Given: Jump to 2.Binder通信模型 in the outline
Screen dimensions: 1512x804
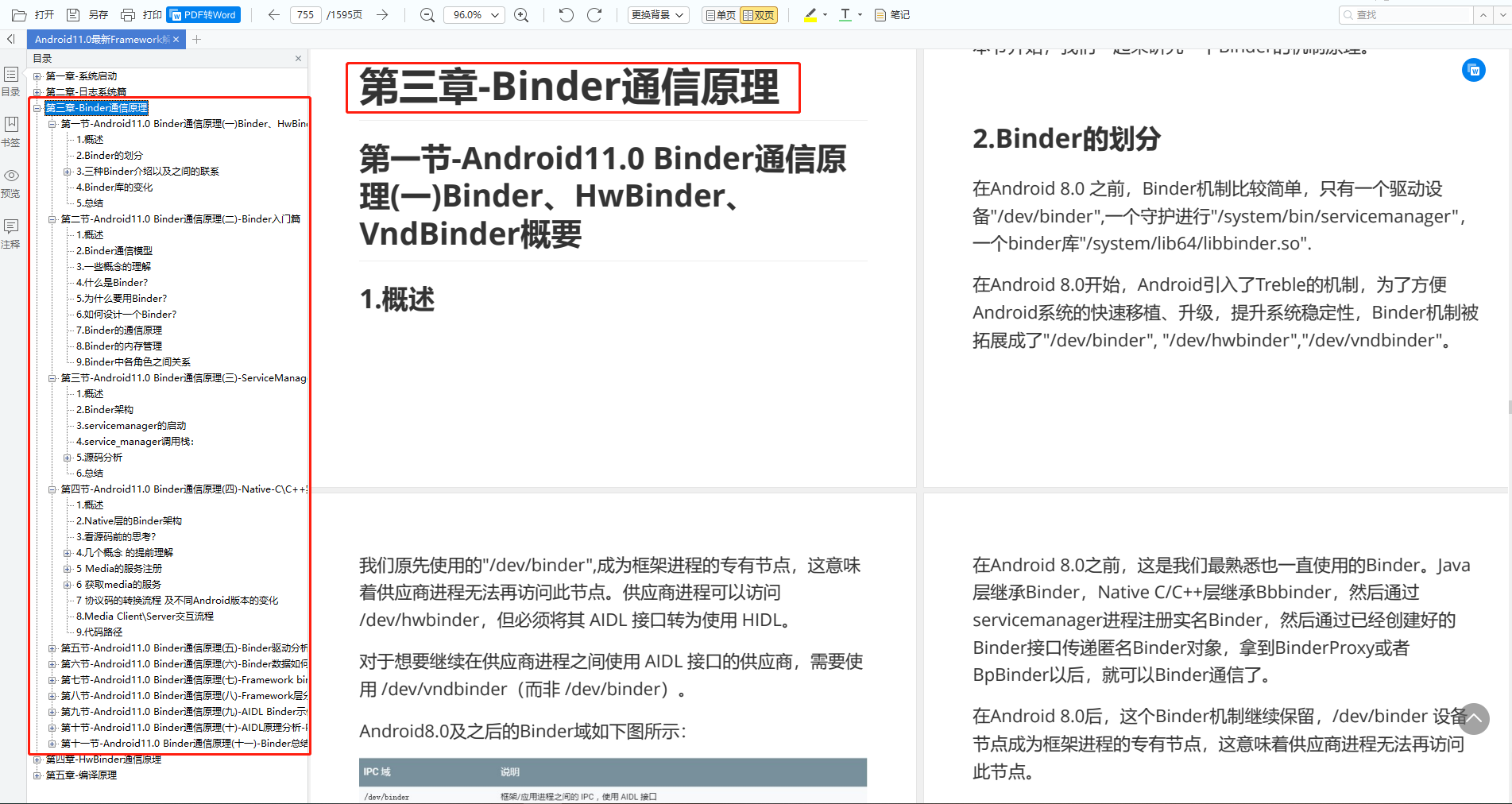Looking at the screenshot, I should (114, 251).
